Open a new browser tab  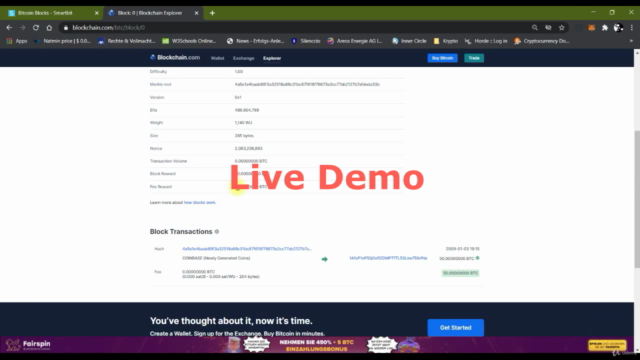pos(212,13)
